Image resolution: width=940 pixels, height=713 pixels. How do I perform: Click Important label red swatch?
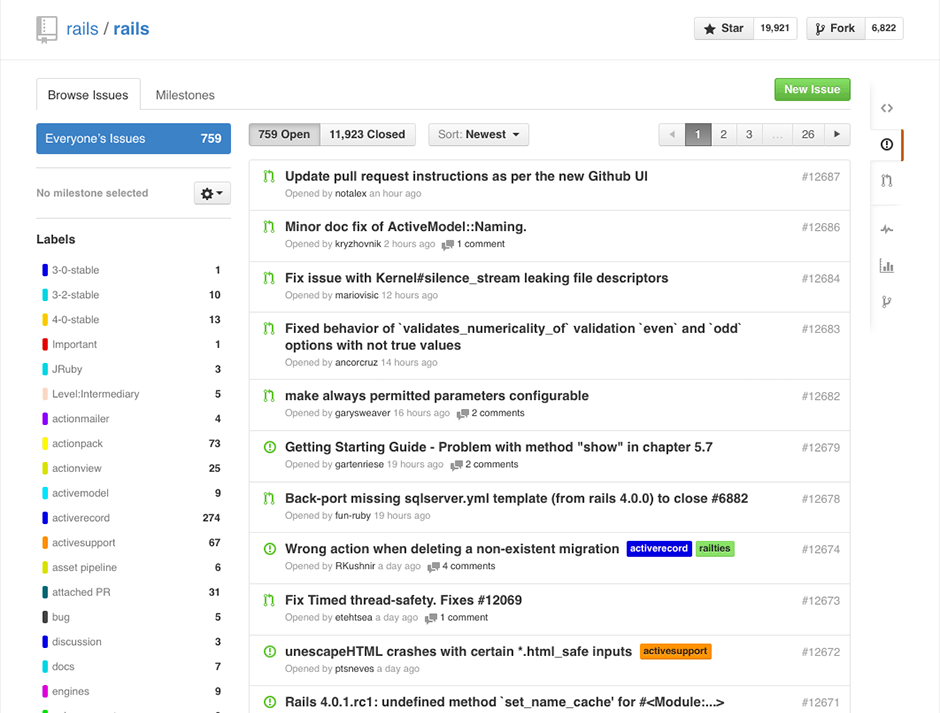pos(45,344)
